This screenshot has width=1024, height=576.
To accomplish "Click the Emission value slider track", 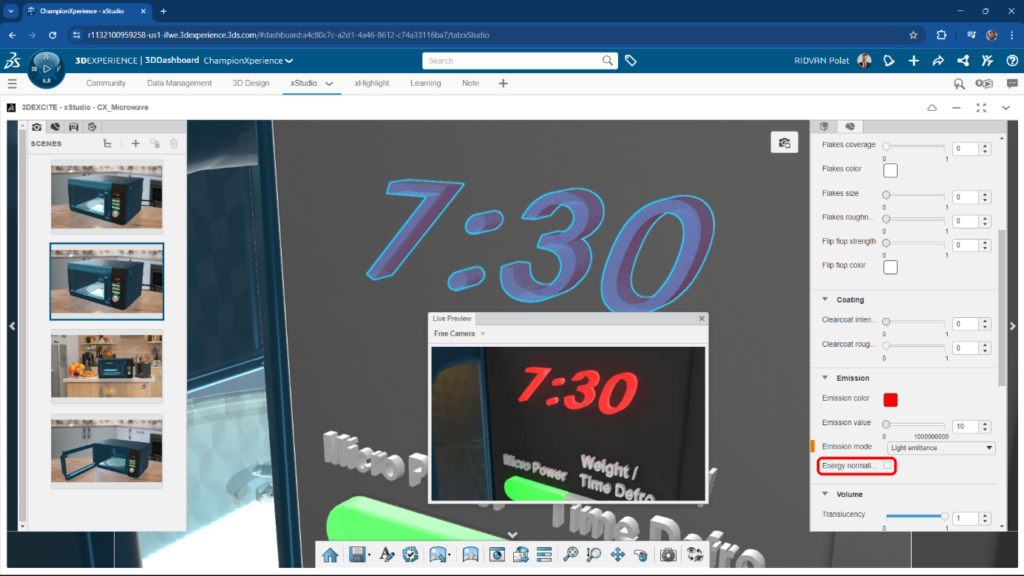I will pyautogui.click(x=915, y=424).
